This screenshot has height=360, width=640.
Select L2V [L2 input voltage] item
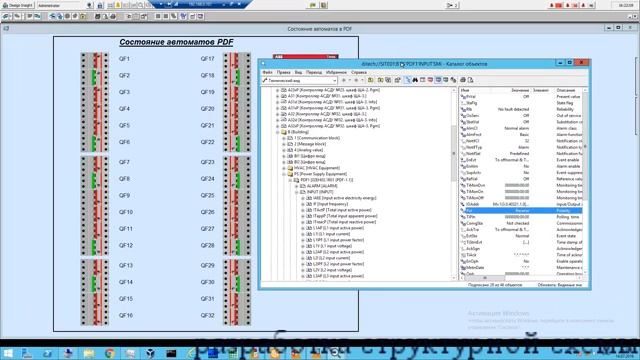(329, 270)
